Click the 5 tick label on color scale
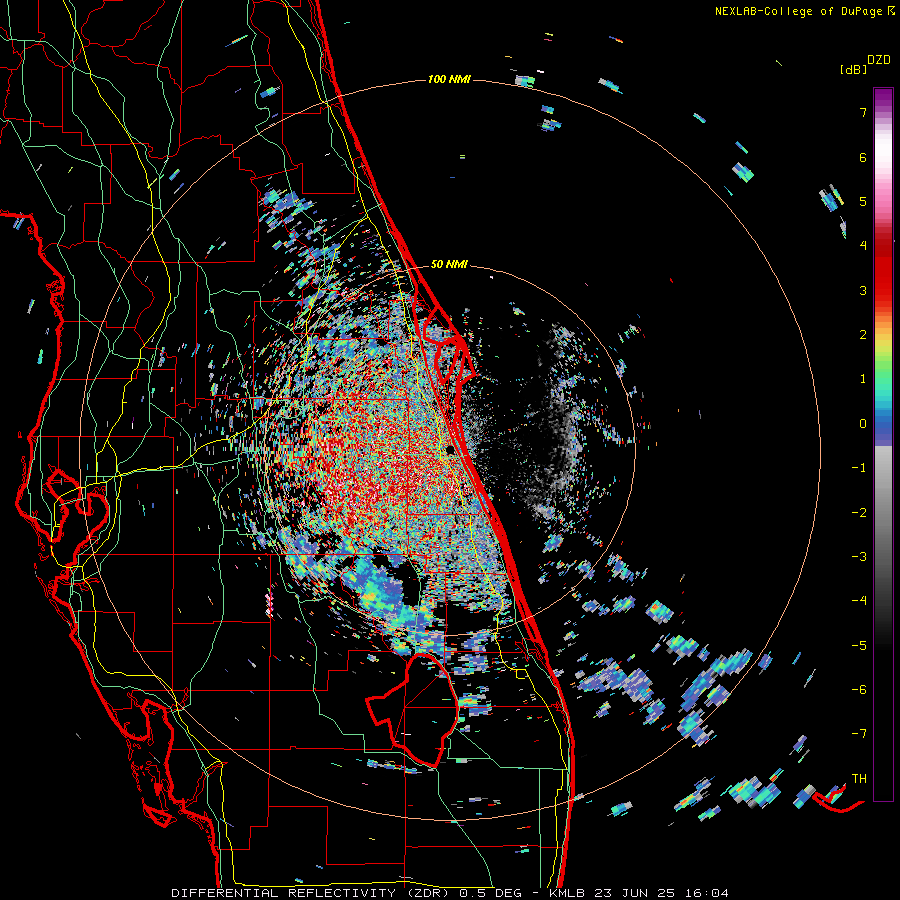 [x=863, y=201]
